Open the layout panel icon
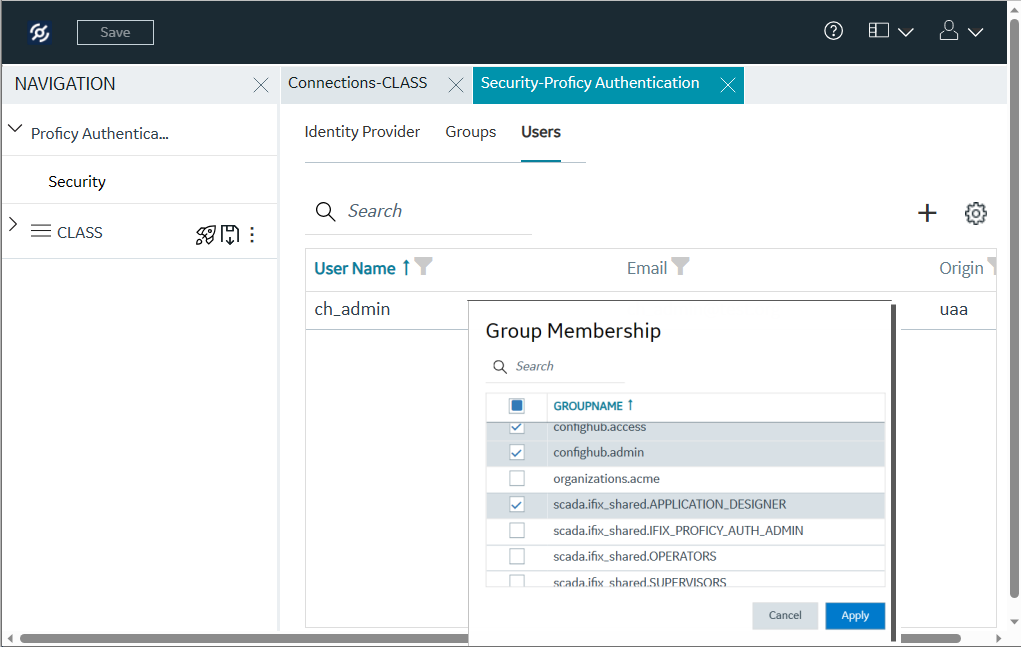This screenshot has width=1021, height=647. point(878,31)
